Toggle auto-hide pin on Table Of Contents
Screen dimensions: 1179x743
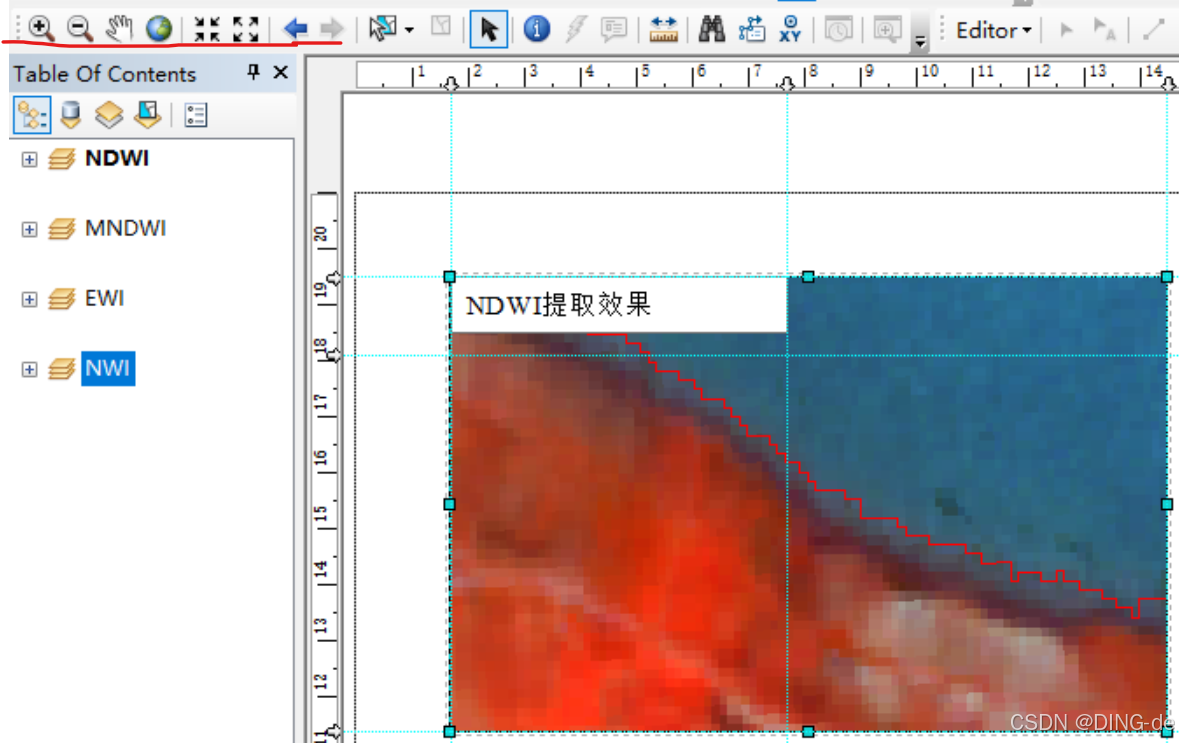point(253,72)
